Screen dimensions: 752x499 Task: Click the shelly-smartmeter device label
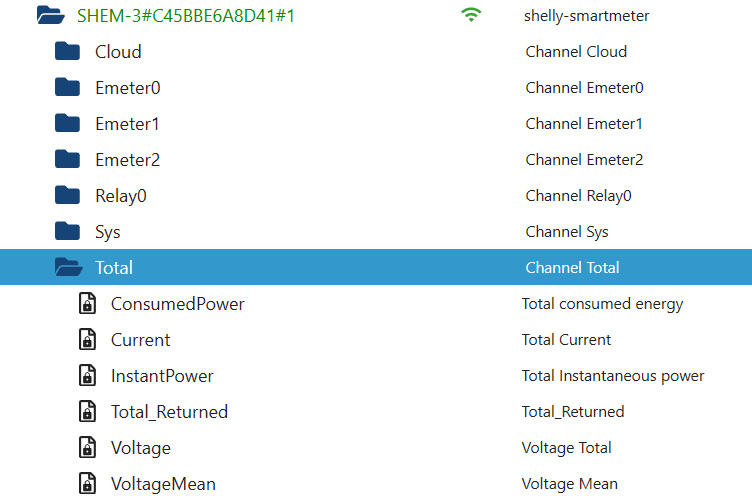[586, 16]
